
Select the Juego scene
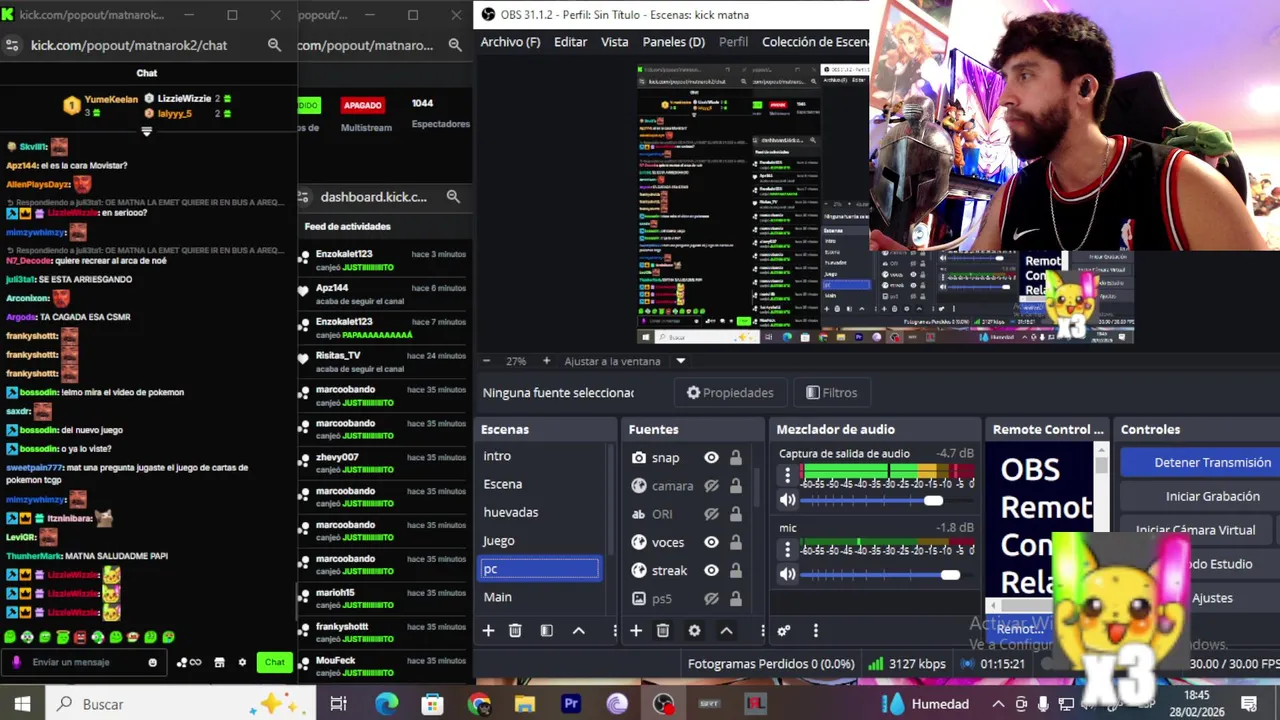540,541
